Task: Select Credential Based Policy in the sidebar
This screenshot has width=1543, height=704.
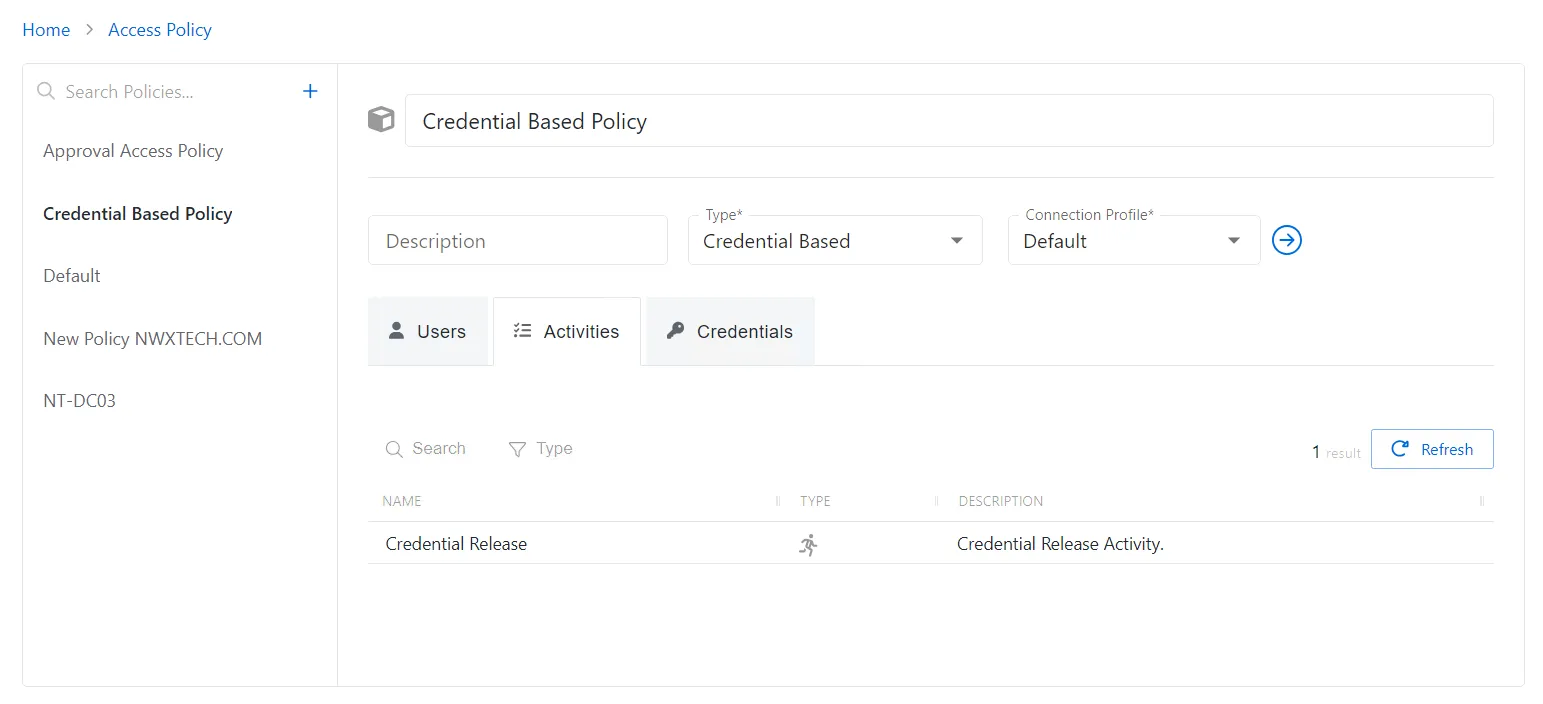Action: [138, 213]
